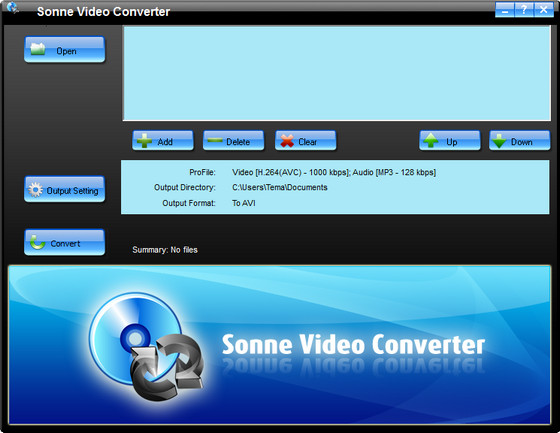Start conversion with the Convert button
560x433 pixels.
65,243
